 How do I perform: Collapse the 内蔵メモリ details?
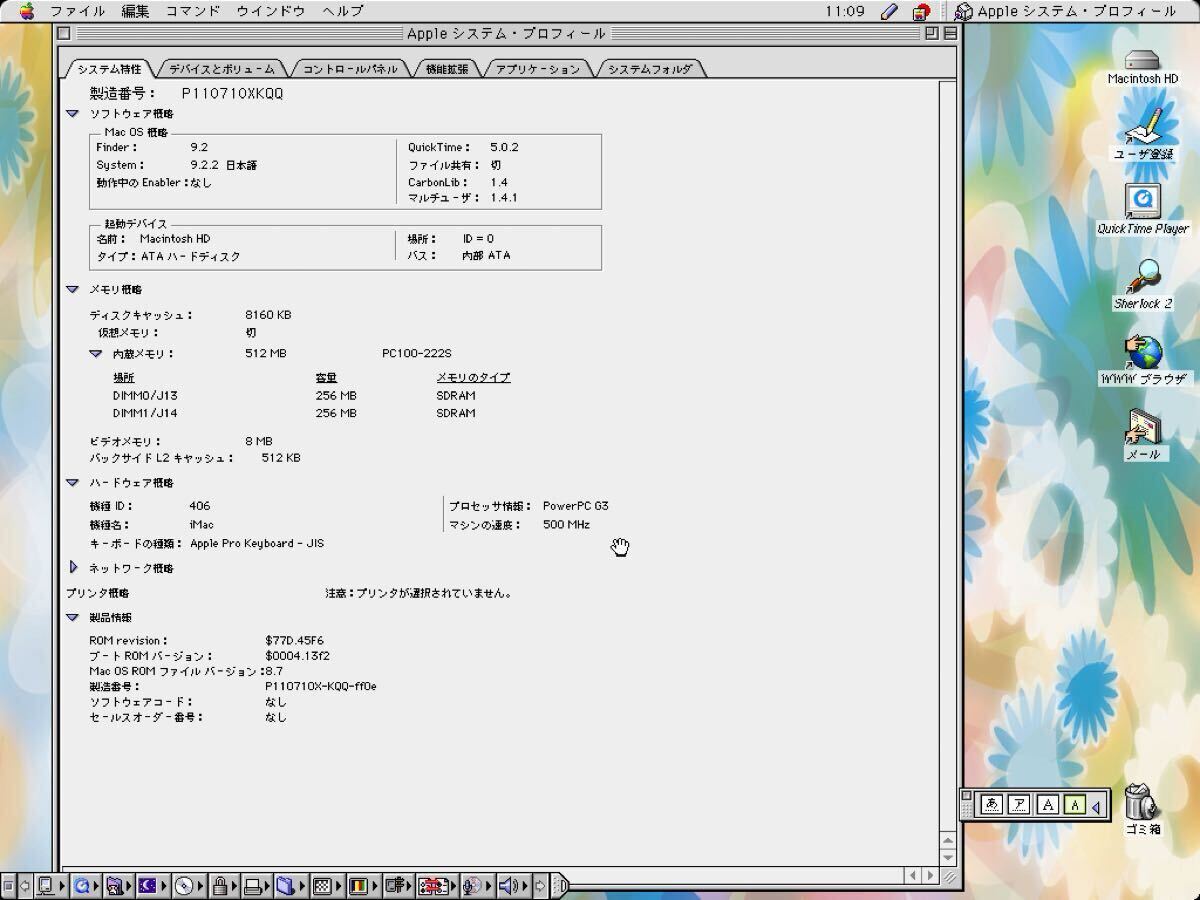pyautogui.click(x=95, y=353)
